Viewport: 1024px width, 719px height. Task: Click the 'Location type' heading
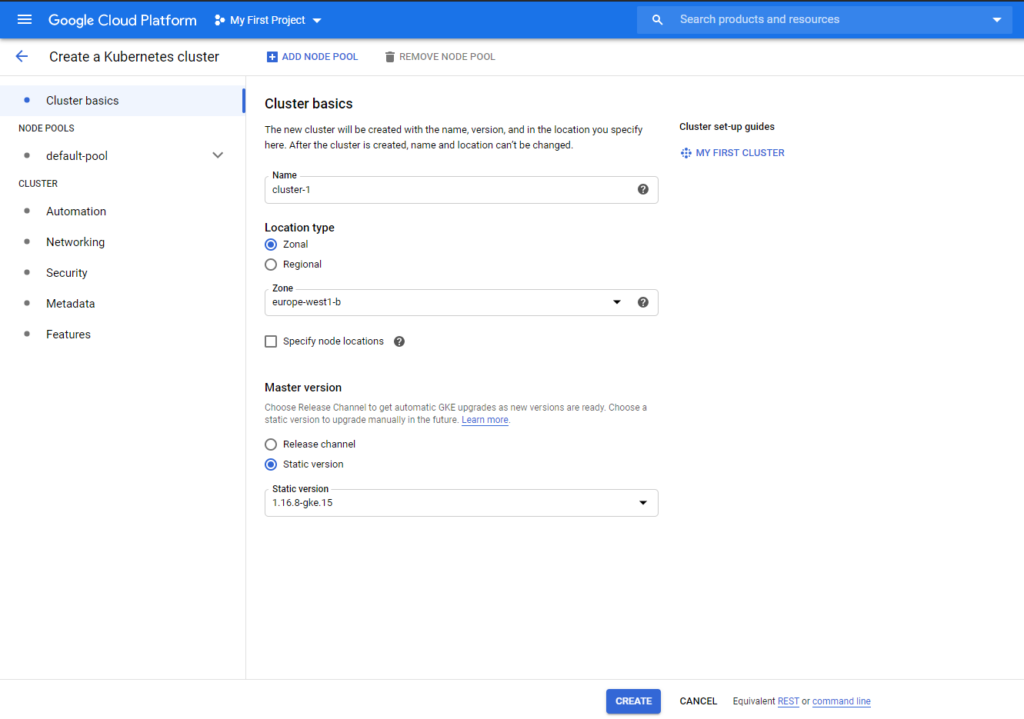[x=299, y=228]
